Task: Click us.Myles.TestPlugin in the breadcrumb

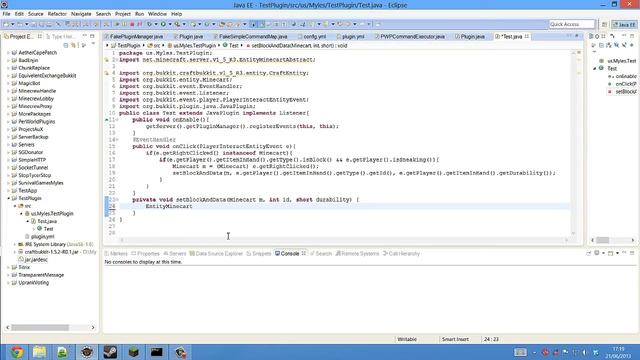Action: pos(195,46)
